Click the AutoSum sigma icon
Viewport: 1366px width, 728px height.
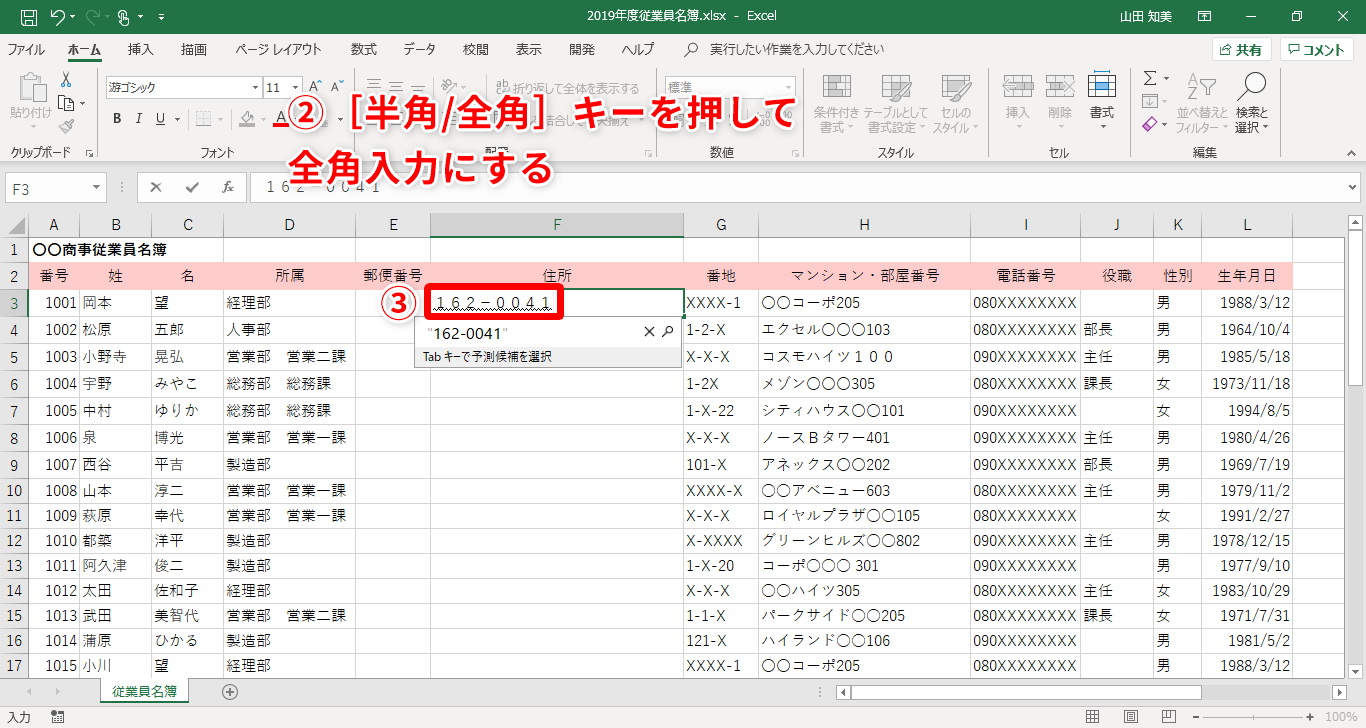tap(1150, 78)
